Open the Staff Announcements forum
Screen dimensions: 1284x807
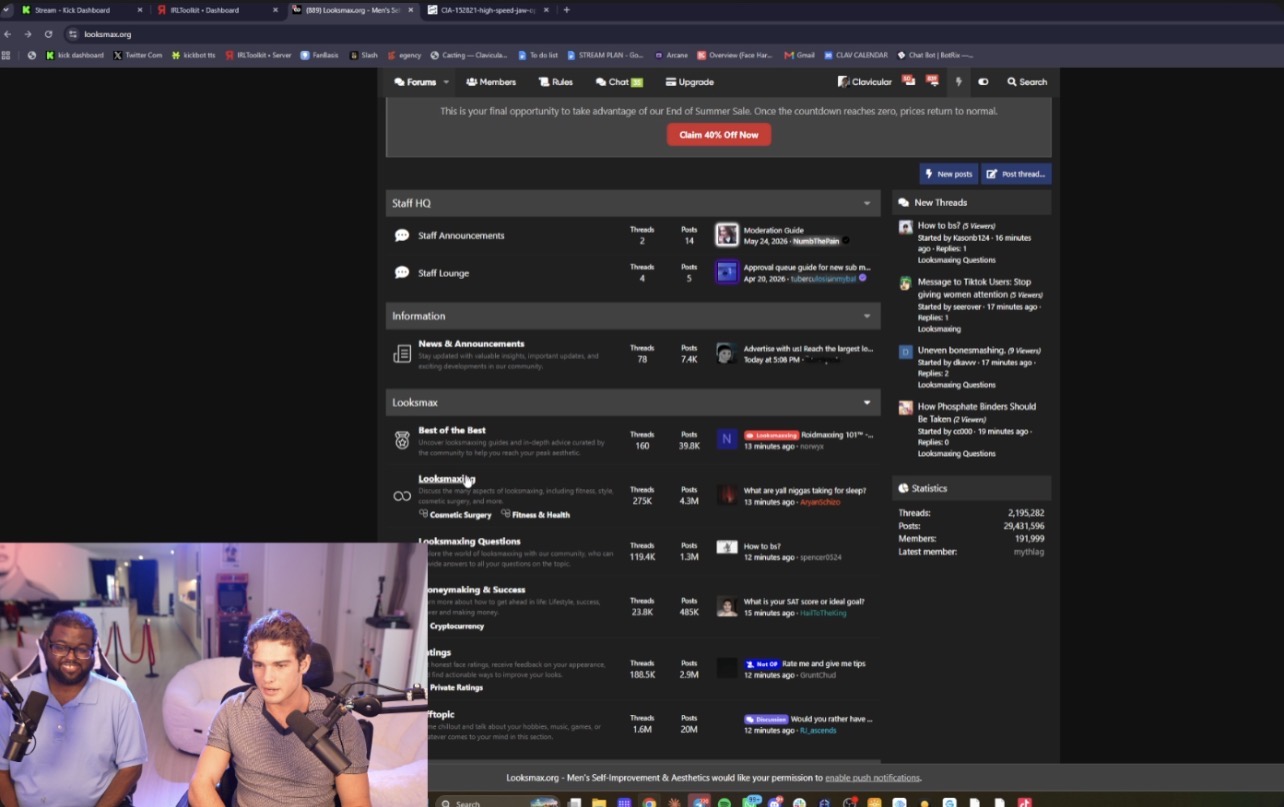pyautogui.click(x=461, y=236)
